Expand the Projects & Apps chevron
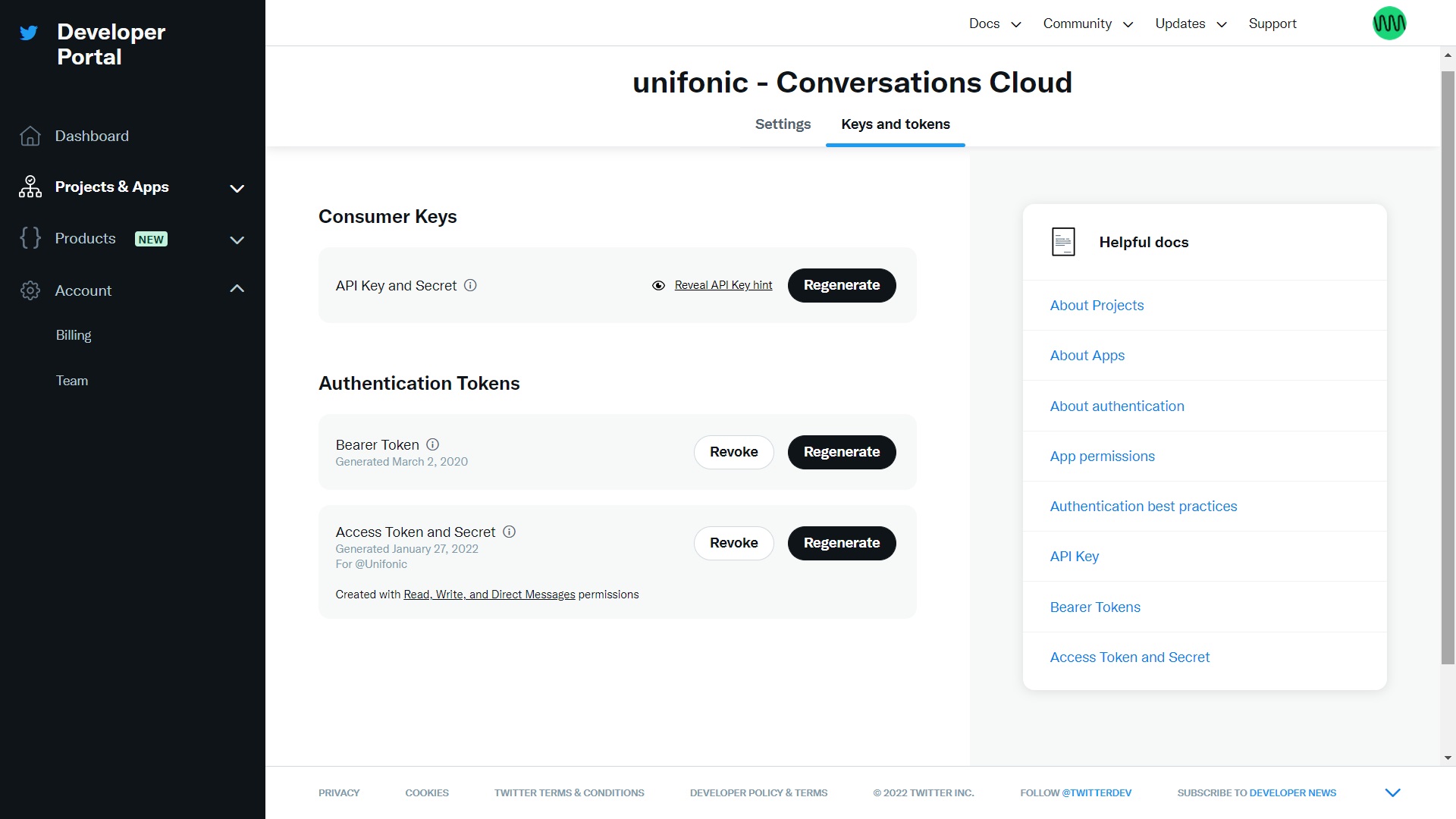The width and height of the screenshot is (1456, 819). click(237, 188)
